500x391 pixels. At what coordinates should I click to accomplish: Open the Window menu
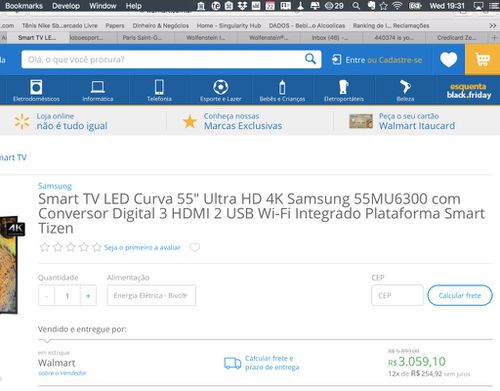tap(103, 6)
